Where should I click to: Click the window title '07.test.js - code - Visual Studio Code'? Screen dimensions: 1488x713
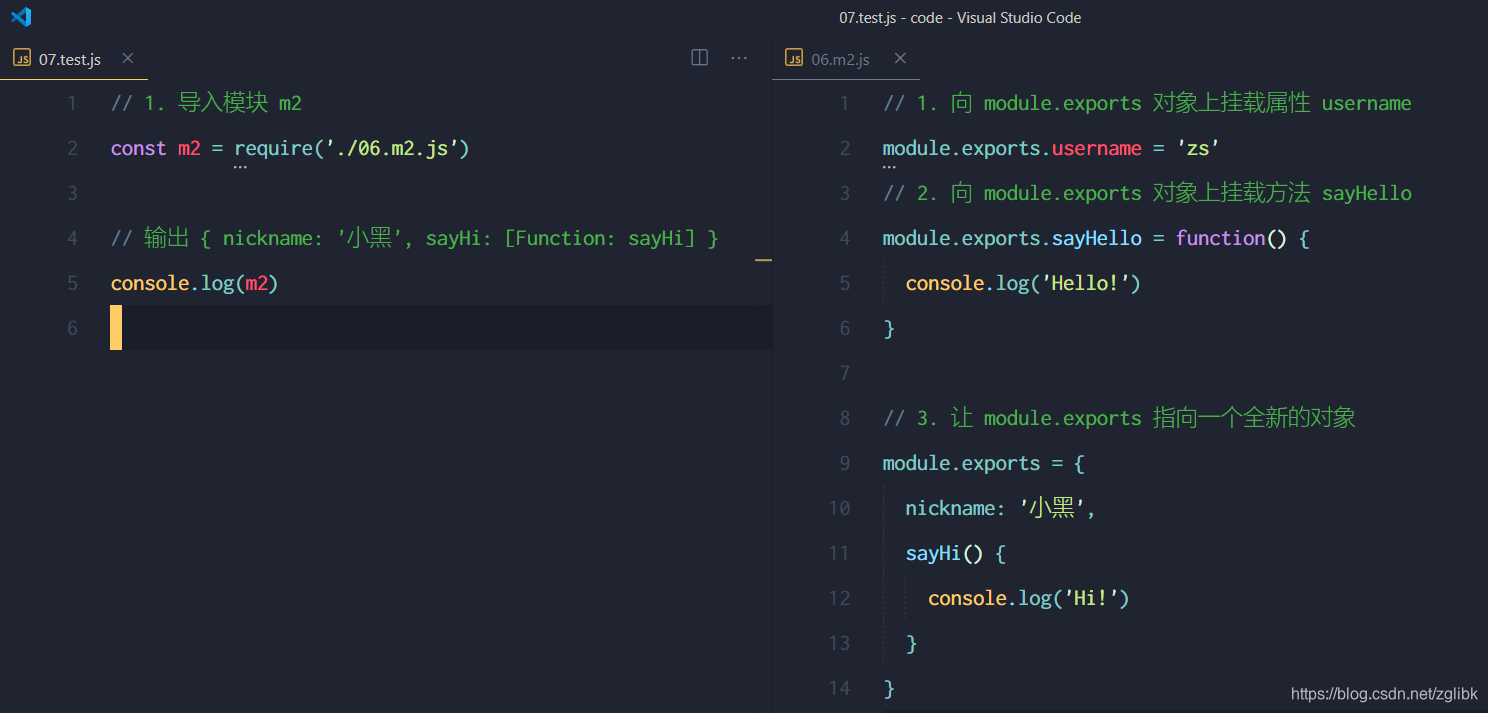[x=960, y=17]
